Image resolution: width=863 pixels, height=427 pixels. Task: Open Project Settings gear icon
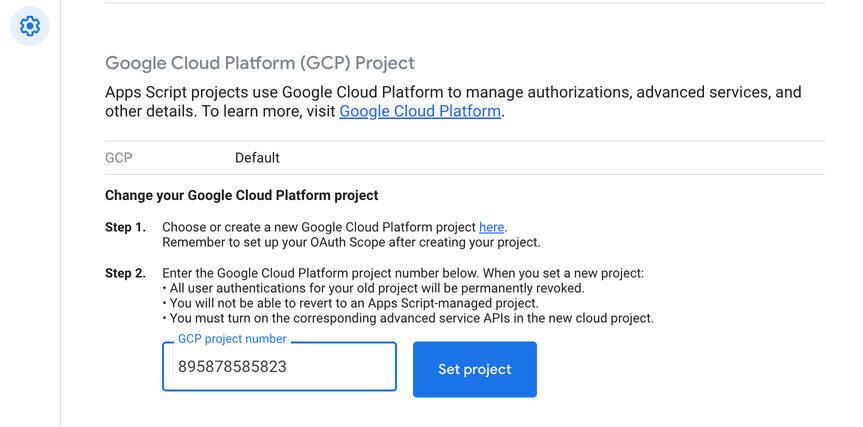(x=30, y=26)
